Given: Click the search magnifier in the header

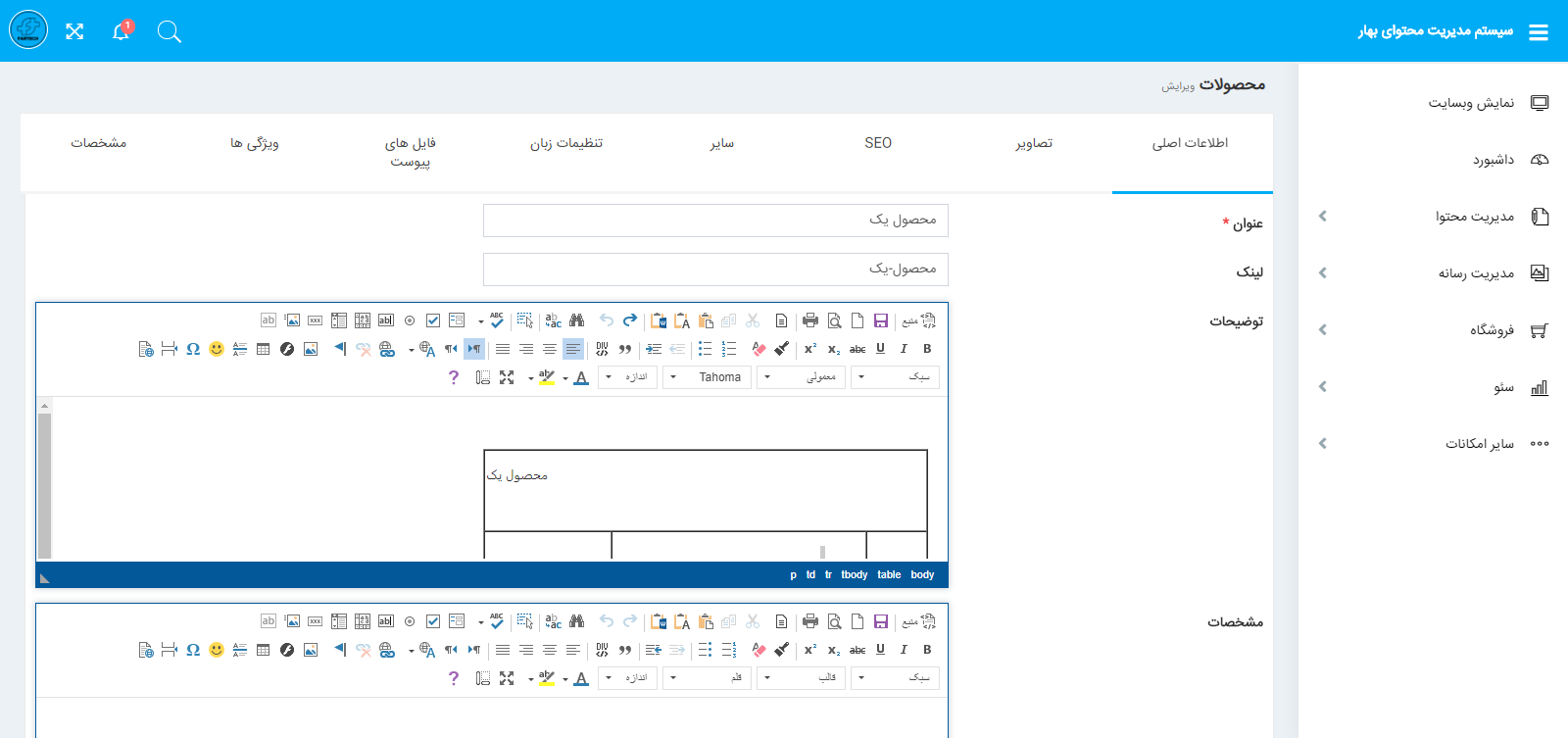Looking at the screenshot, I should tap(169, 31).
